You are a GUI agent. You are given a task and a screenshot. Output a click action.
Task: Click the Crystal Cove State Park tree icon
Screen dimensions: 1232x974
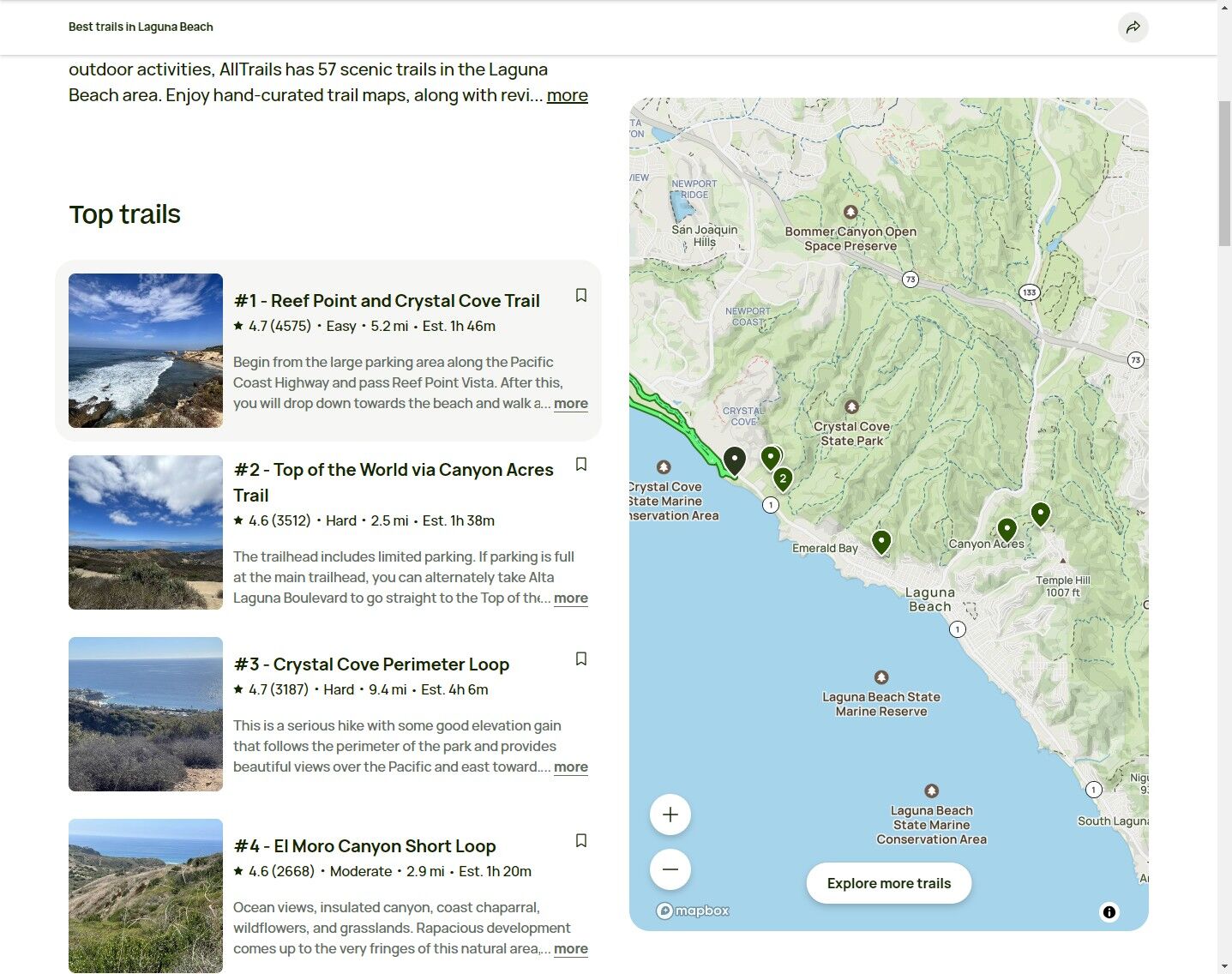click(x=851, y=406)
